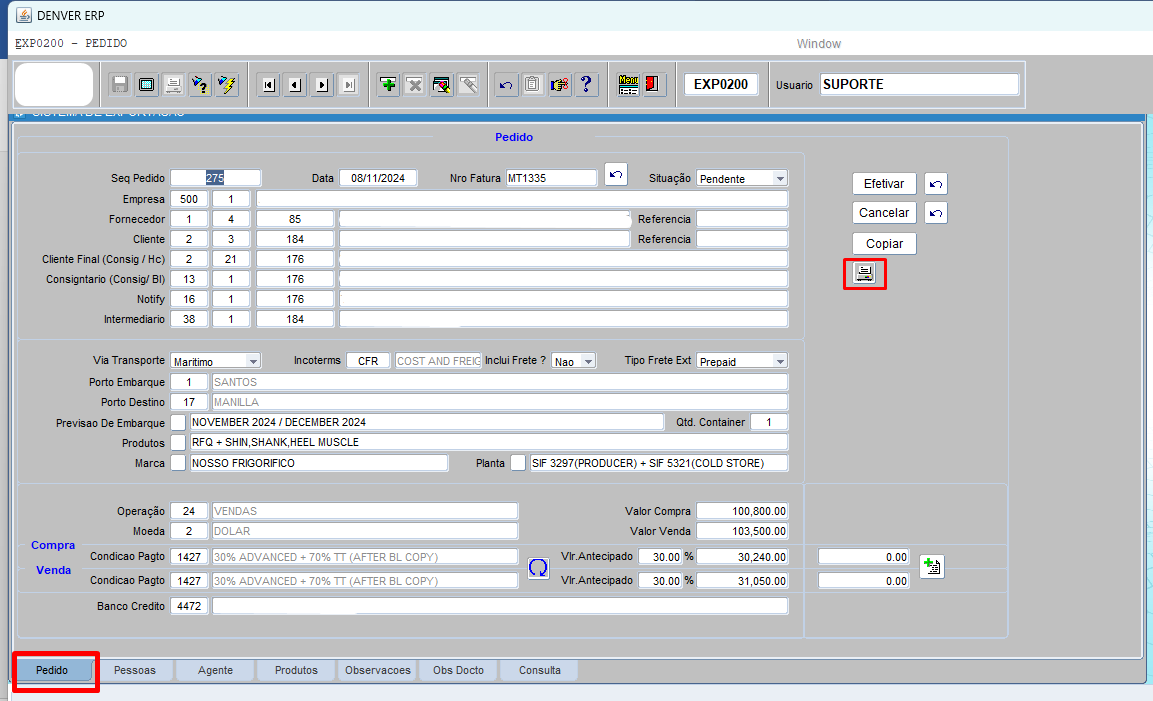The image size is (1153, 701).
Task: Click the red door exit icon
Action: [654, 85]
